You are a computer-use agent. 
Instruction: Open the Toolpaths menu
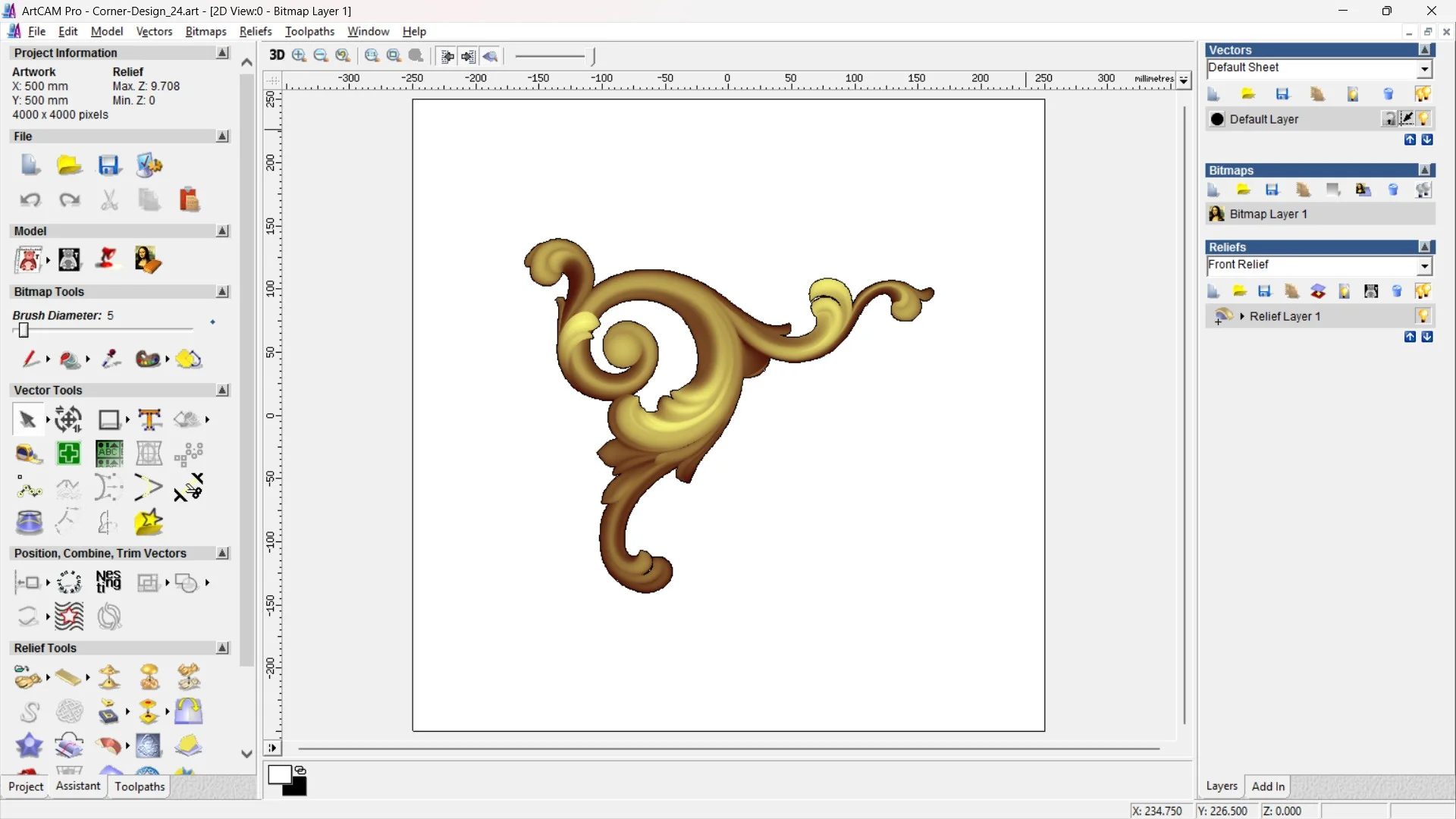tap(309, 31)
